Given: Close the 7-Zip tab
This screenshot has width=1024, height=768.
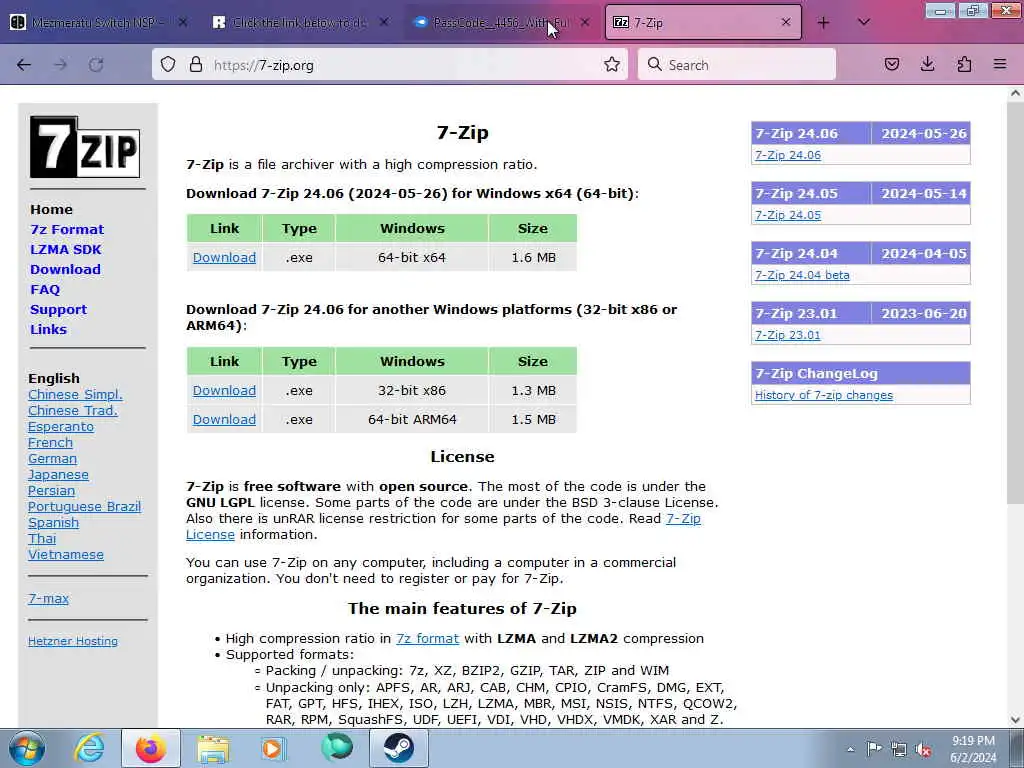Looking at the screenshot, I should pyautogui.click(x=786, y=22).
